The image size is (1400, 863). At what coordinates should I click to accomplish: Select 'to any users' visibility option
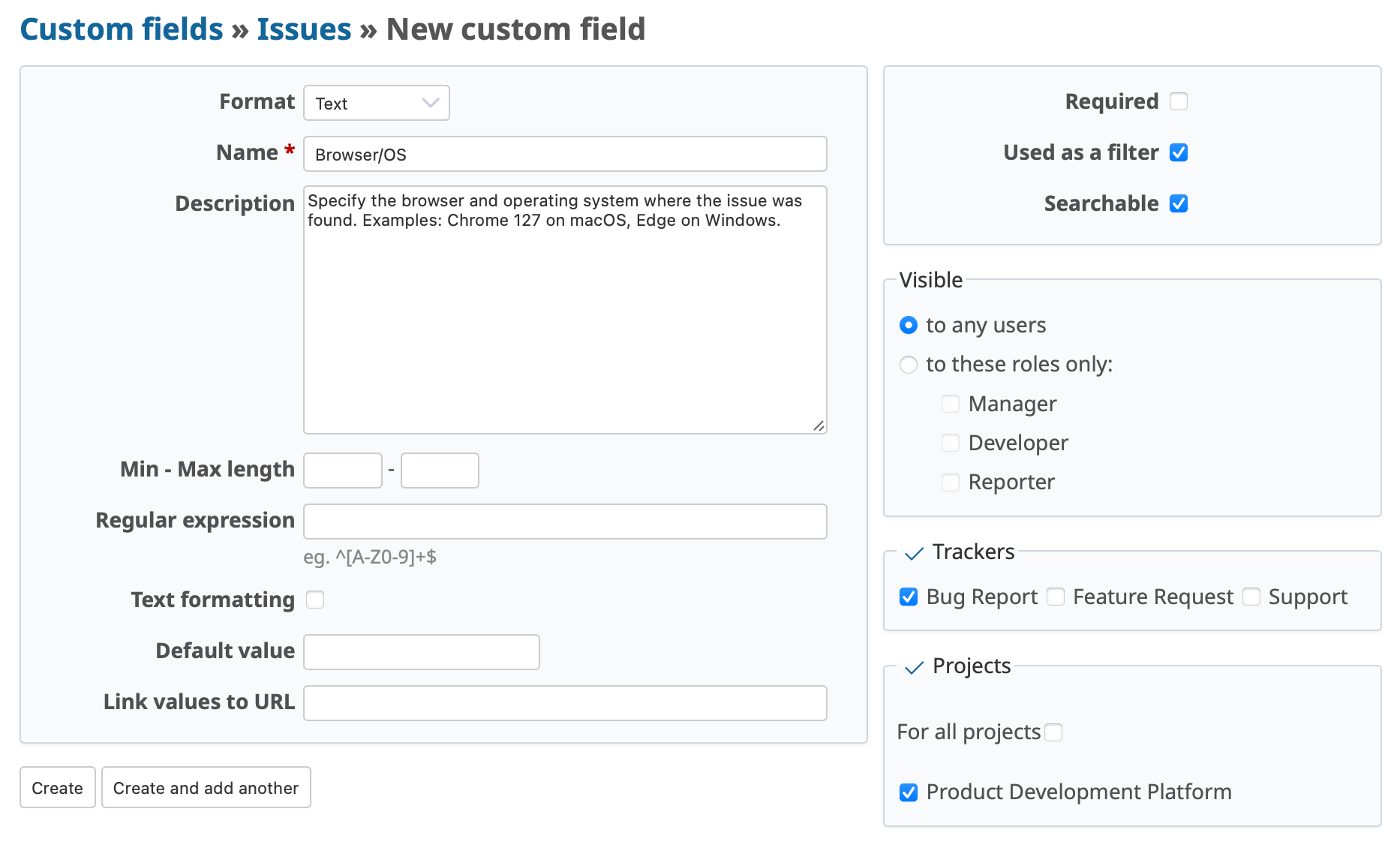tap(908, 325)
